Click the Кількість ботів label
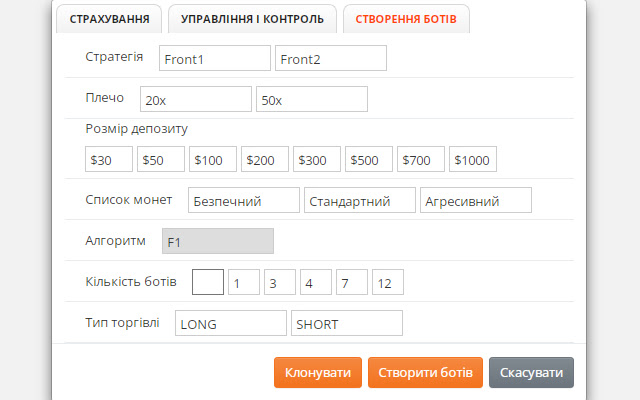 click(131, 282)
